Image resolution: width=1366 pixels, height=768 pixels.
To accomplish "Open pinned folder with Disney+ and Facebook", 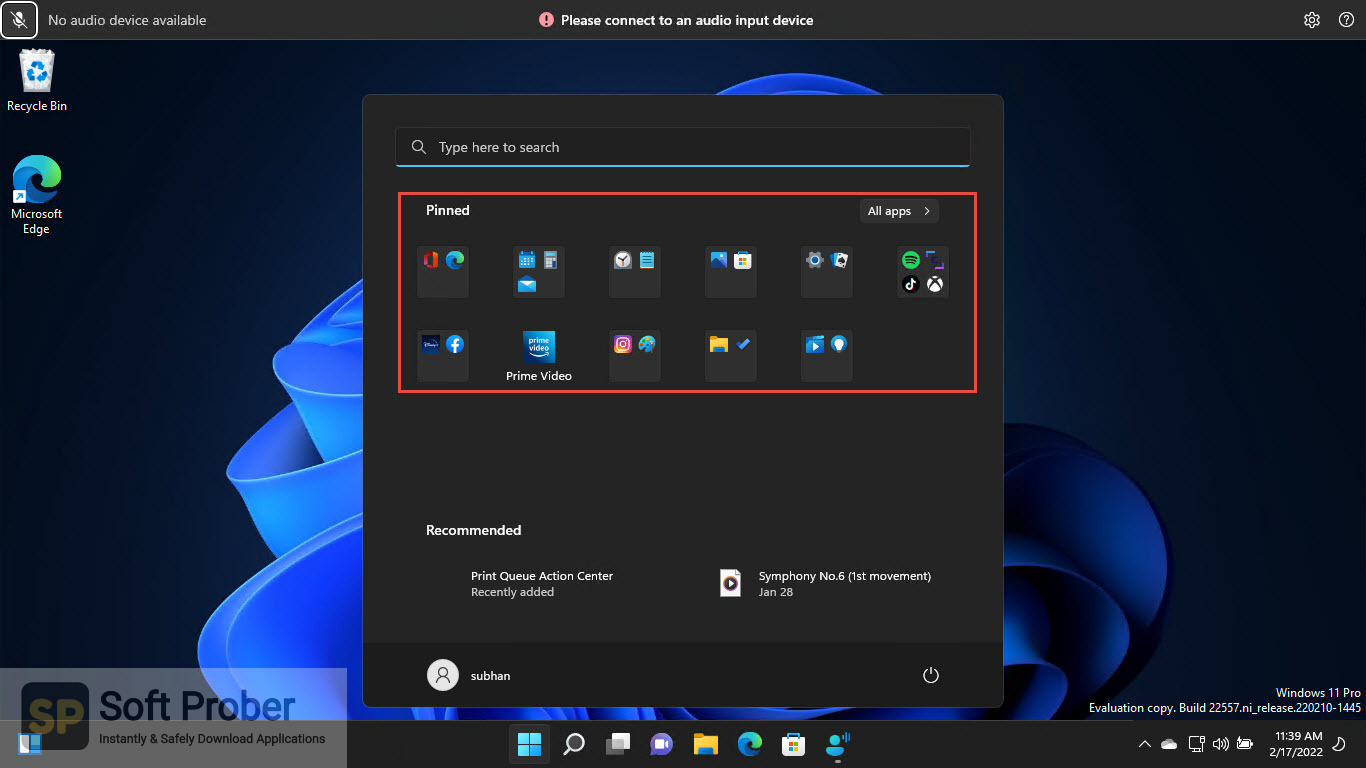I will point(443,356).
